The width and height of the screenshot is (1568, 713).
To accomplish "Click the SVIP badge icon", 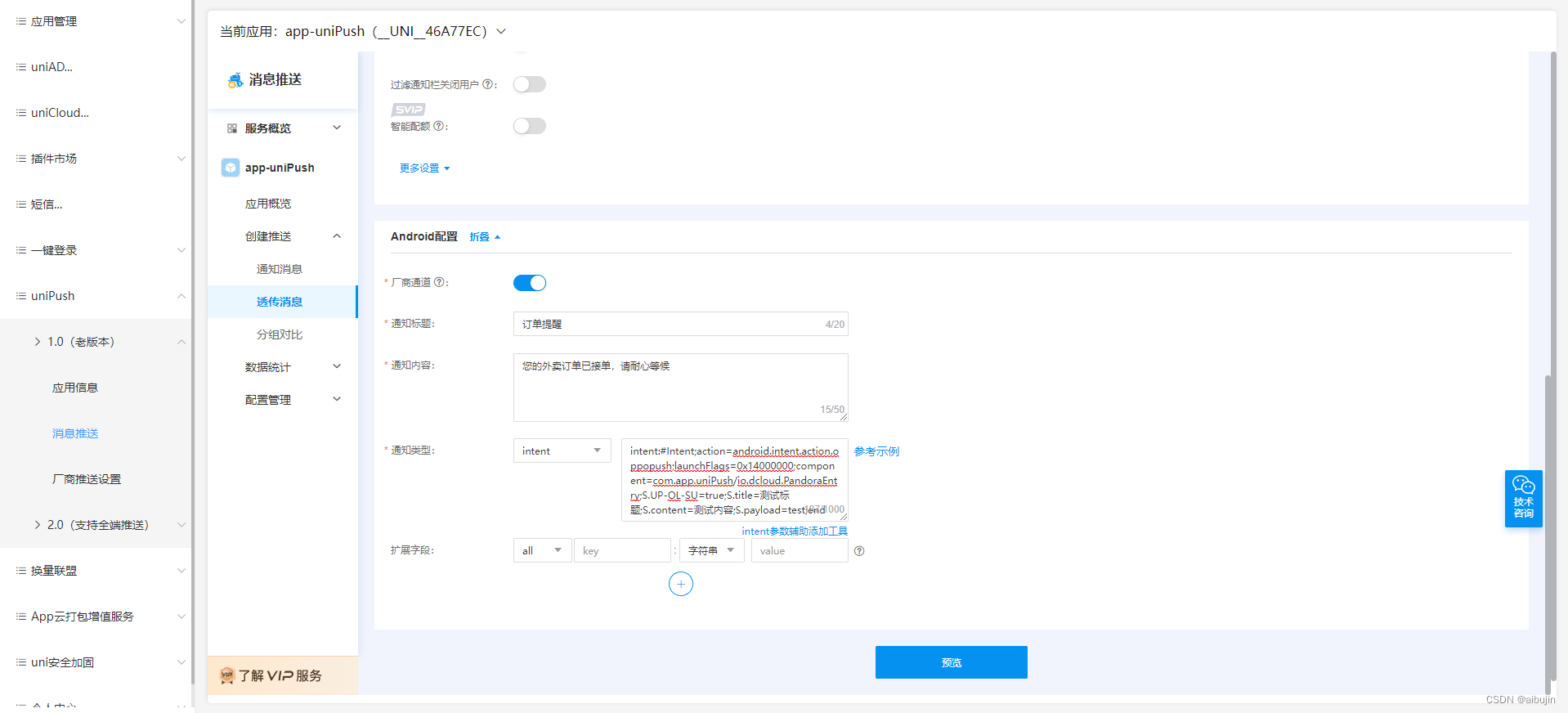I will pyautogui.click(x=408, y=110).
